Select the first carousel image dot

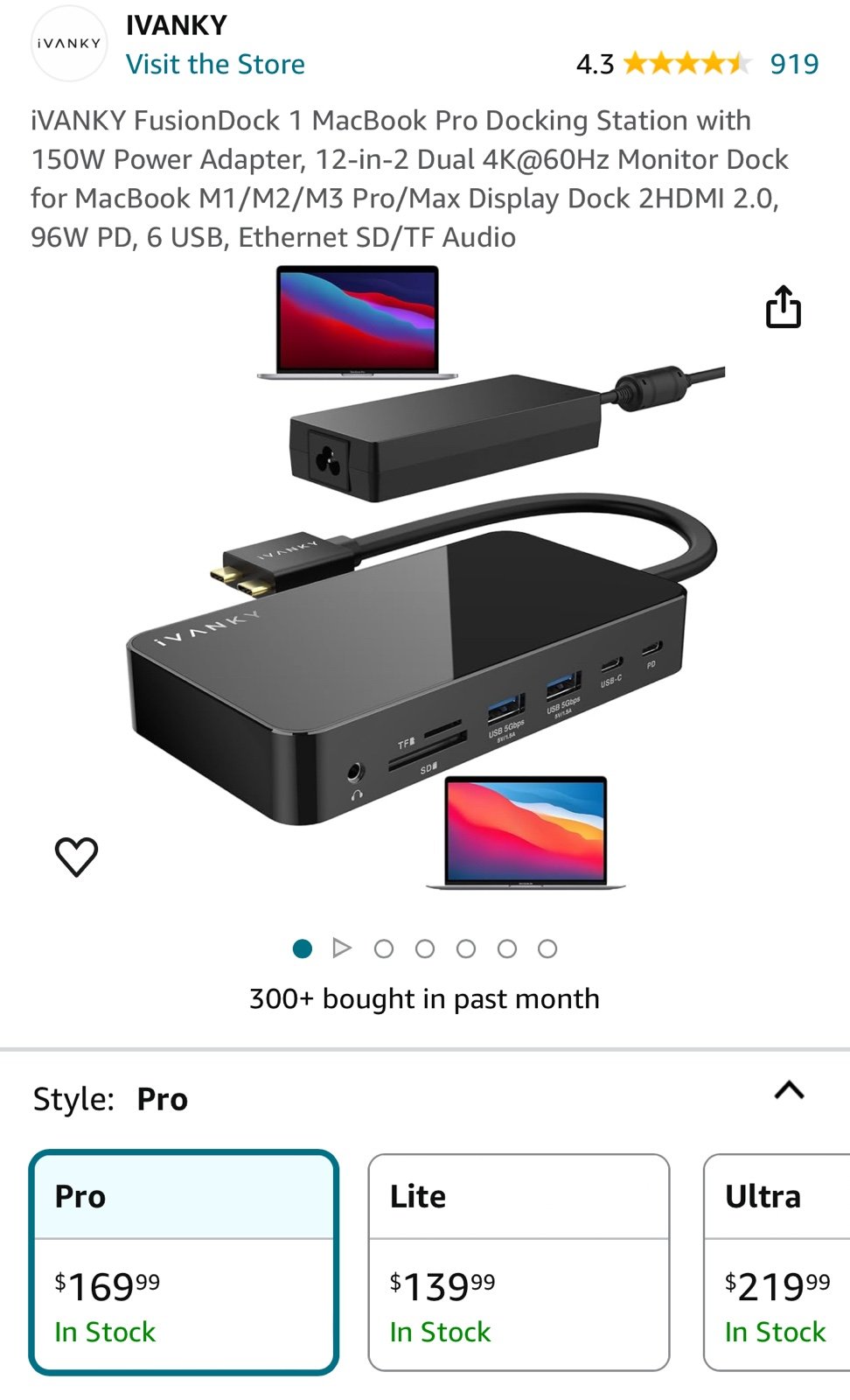[x=303, y=948]
